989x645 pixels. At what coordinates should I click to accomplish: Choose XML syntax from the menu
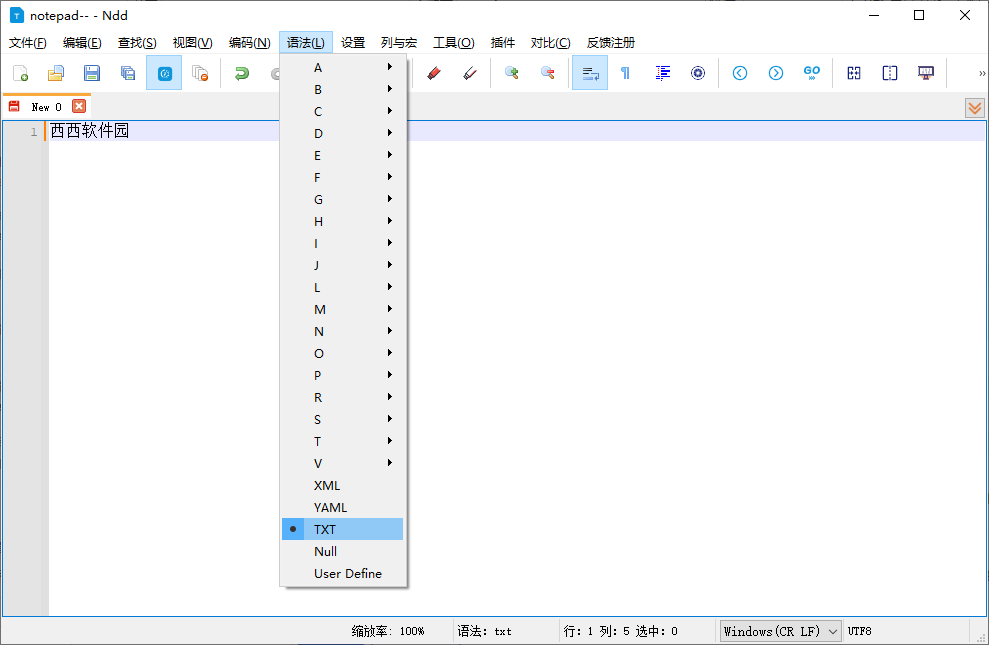pyautogui.click(x=342, y=485)
